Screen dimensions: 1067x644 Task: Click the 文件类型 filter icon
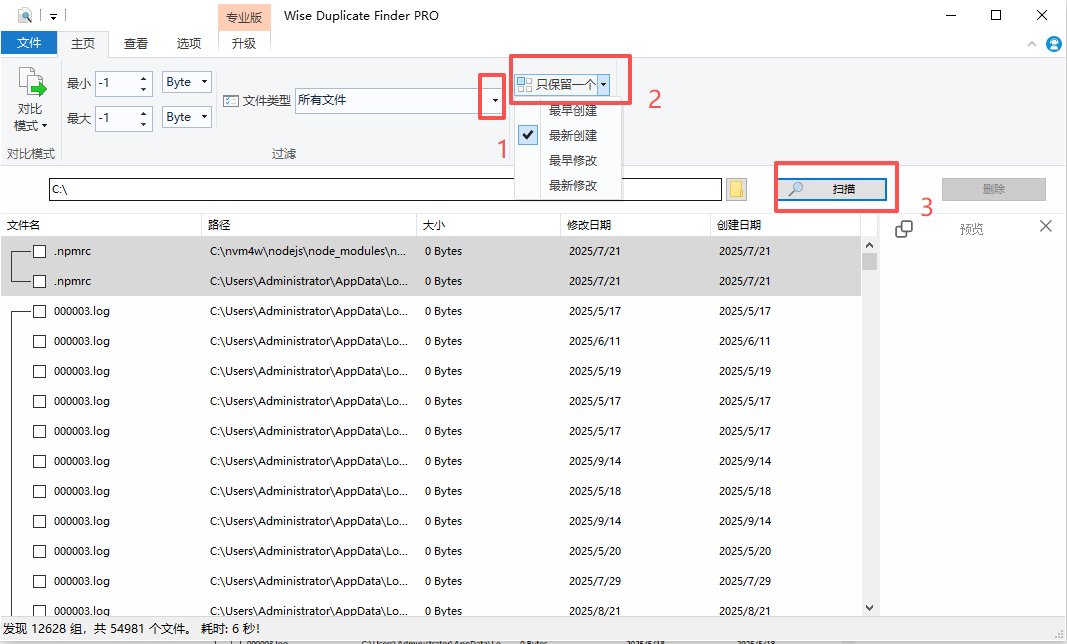(x=231, y=101)
